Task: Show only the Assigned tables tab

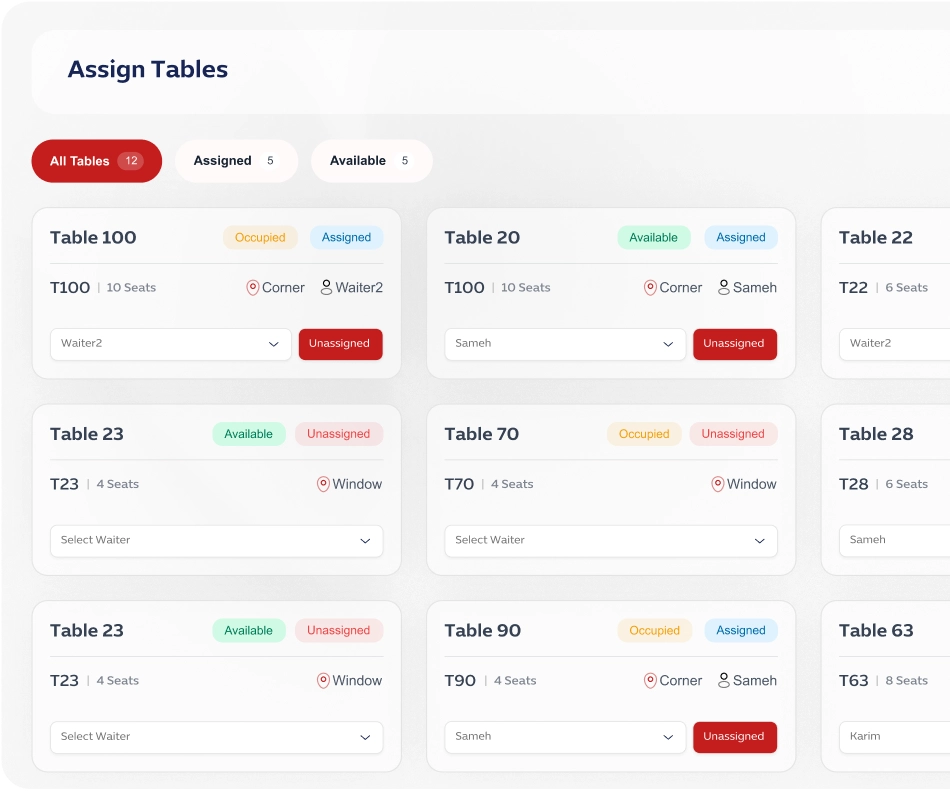Action: click(236, 161)
